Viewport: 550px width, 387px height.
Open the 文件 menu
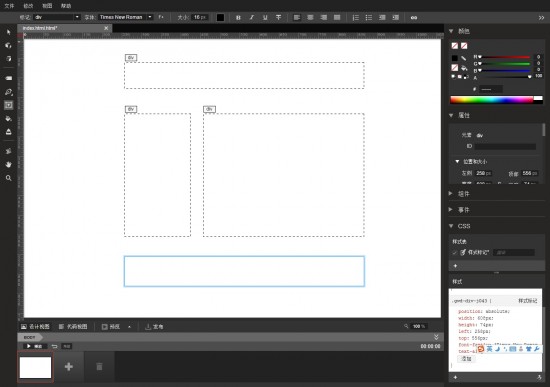[x=9, y=6]
